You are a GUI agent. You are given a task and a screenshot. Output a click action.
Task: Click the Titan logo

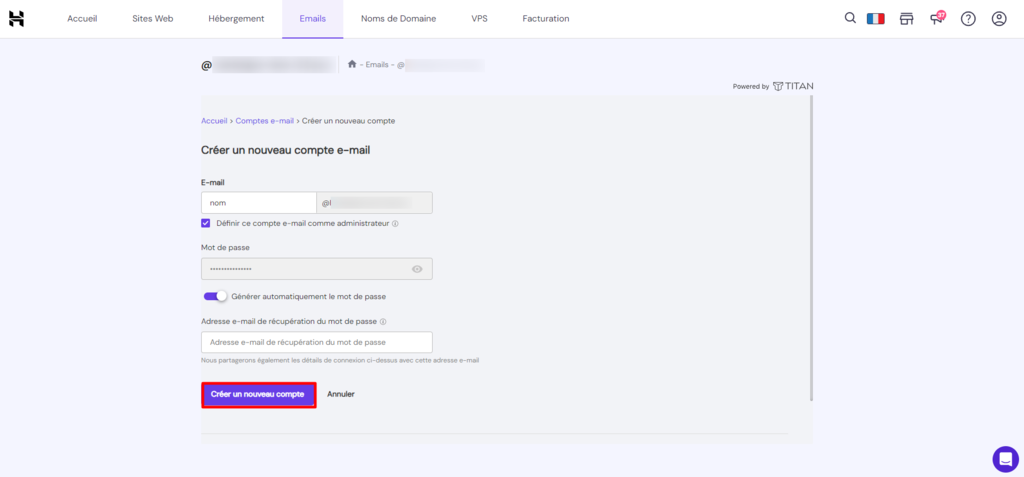[x=793, y=86]
